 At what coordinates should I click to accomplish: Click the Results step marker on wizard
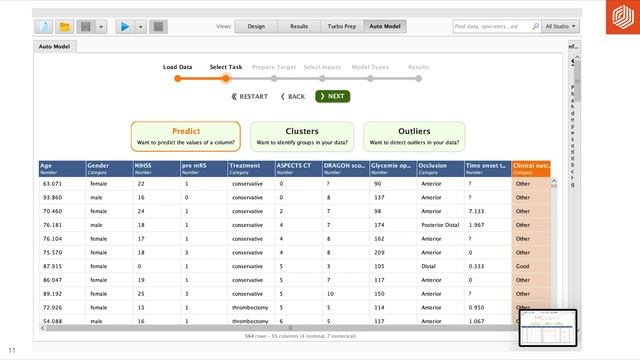pyautogui.click(x=418, y=78)
